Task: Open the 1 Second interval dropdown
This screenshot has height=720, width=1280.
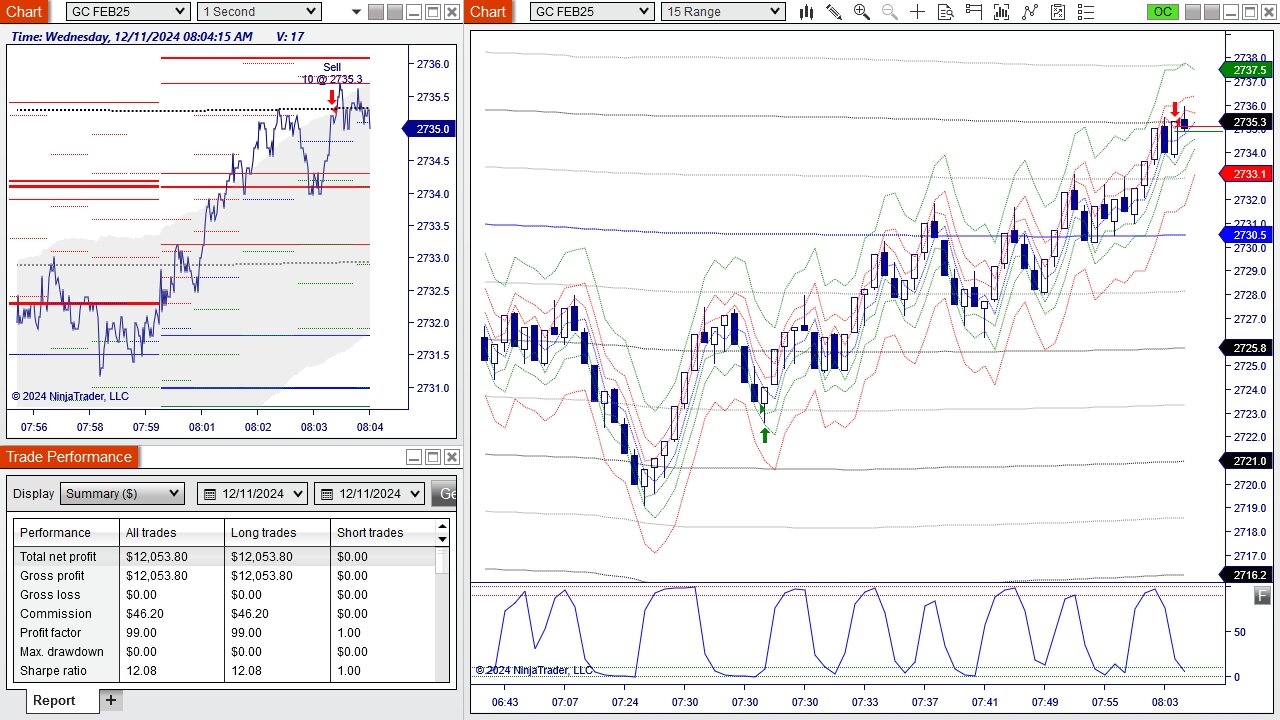Action: pos(258,12)
